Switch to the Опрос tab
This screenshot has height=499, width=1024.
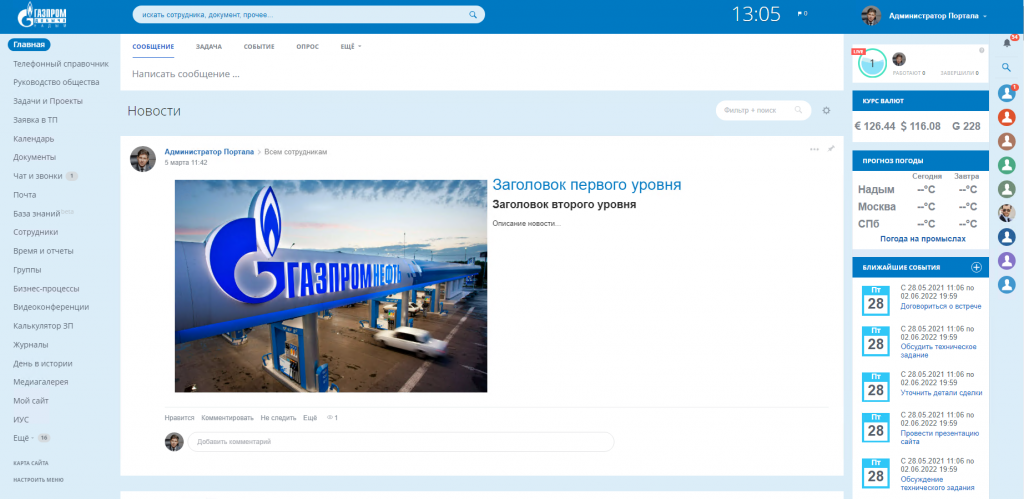(x=307, y=46)
